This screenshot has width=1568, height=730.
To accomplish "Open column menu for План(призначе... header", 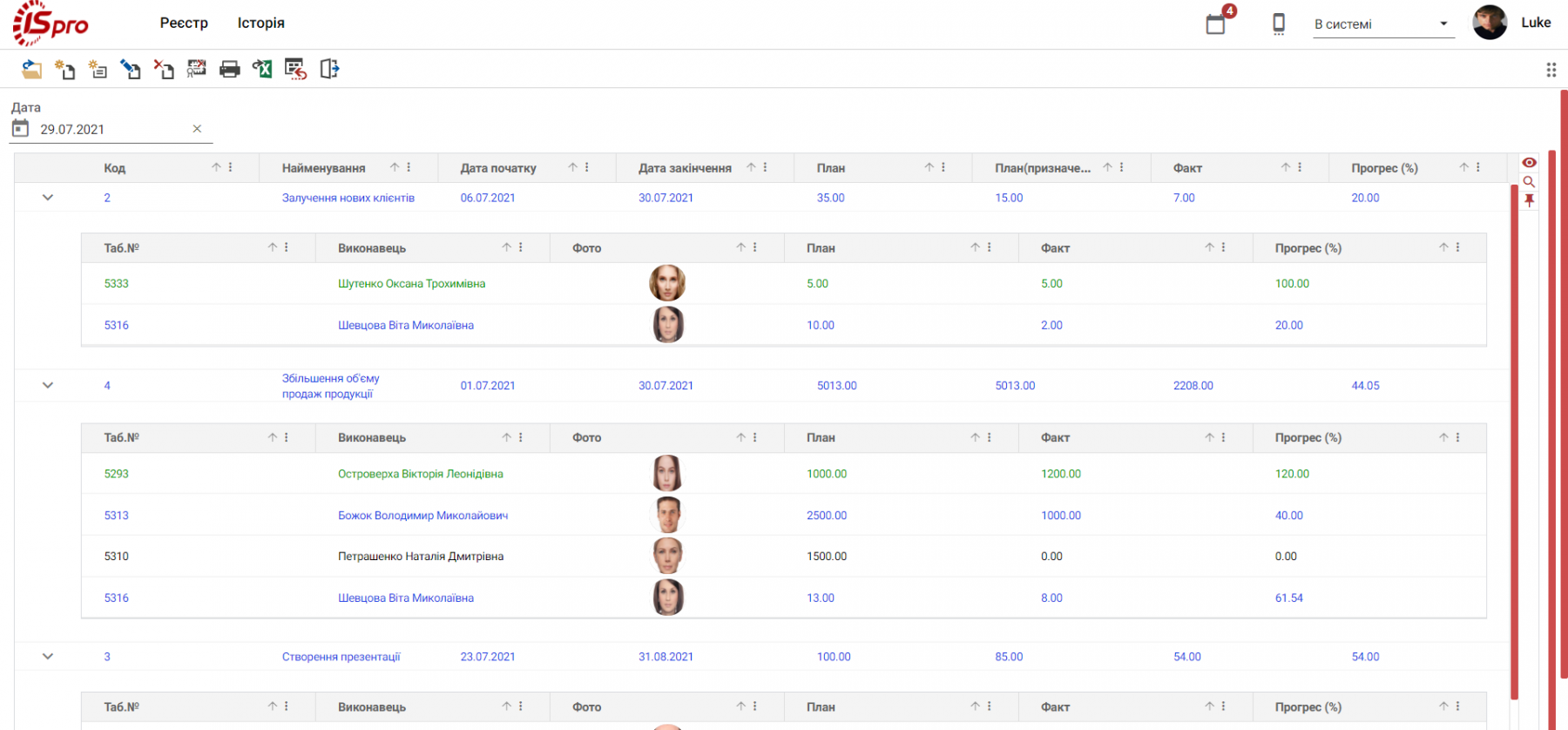I will click(x=1122, y=167).
